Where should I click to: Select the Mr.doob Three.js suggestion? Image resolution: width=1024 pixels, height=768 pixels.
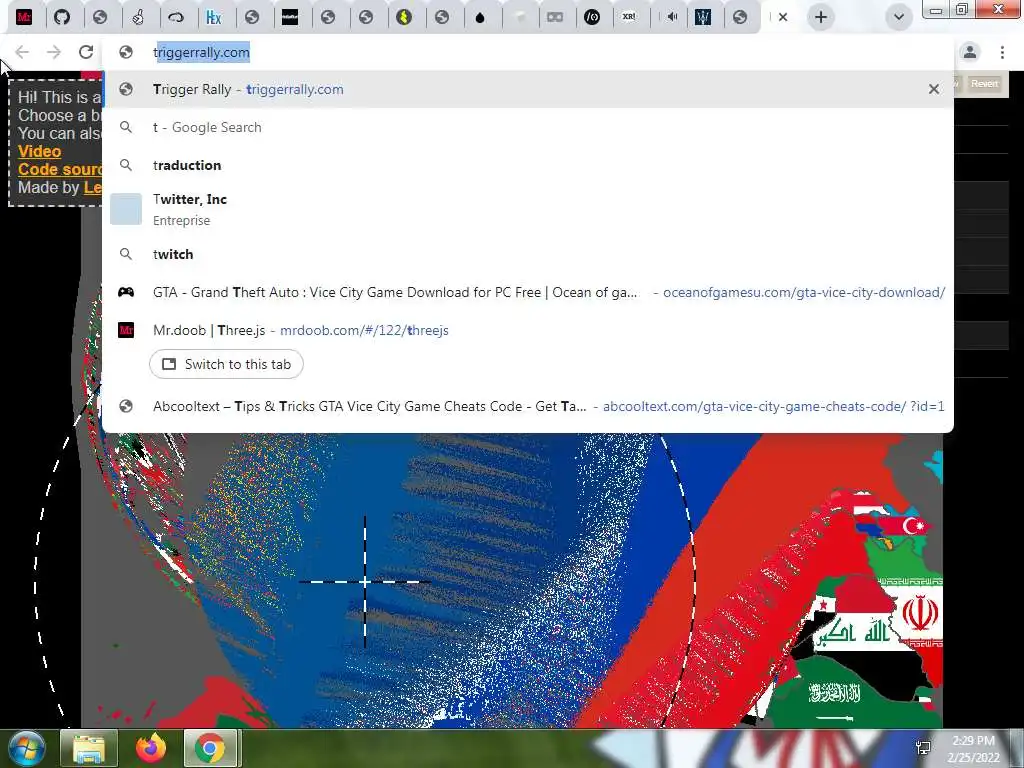(x=528, y=330)
